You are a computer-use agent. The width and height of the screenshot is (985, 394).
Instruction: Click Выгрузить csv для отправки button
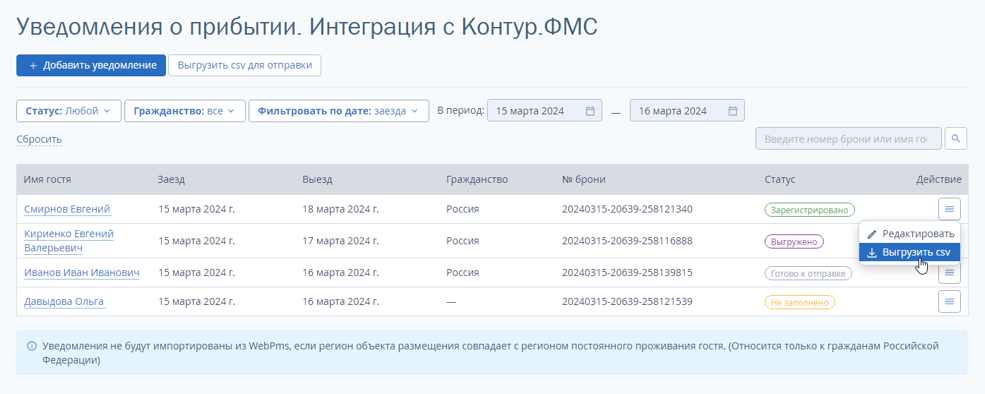coord(245,65)
